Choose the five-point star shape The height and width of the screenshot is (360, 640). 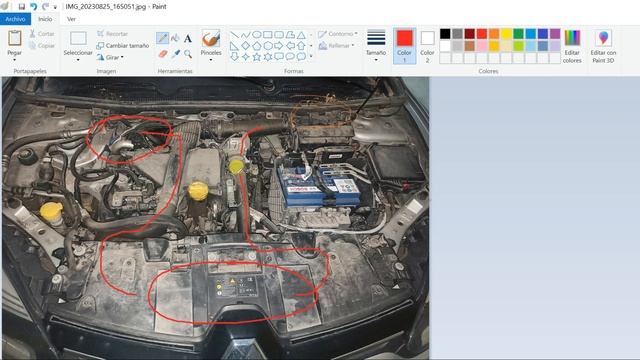(257, 56)
